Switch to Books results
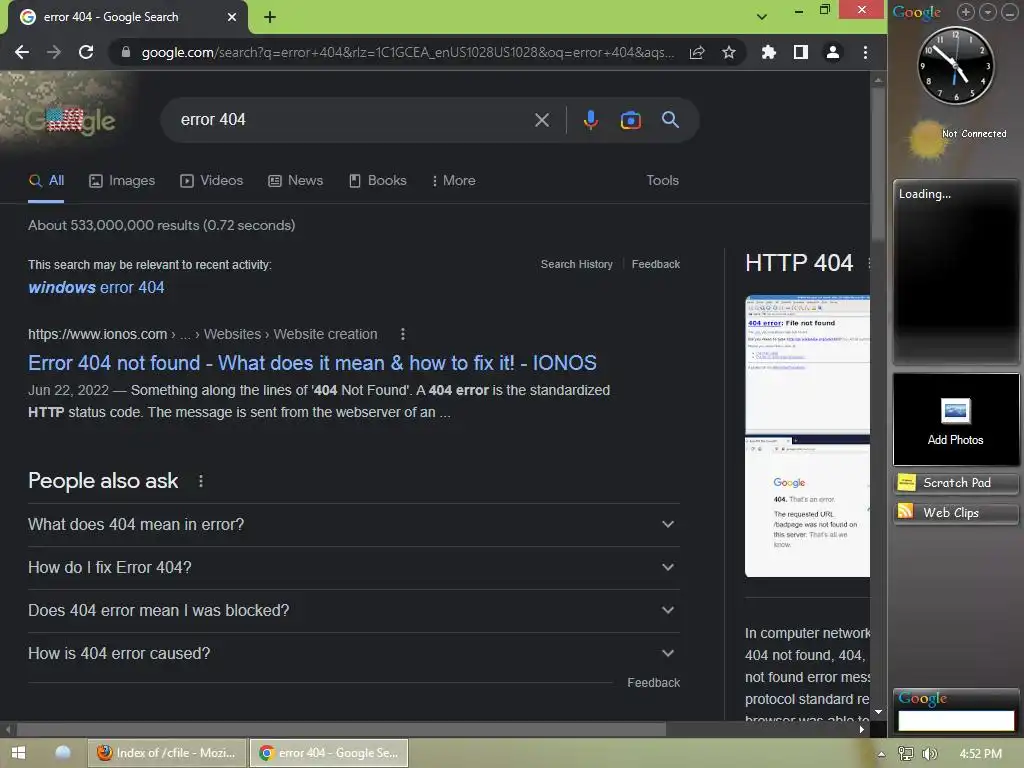The width and height of the screenshot is (1024, 768). [x=377, y=181]
